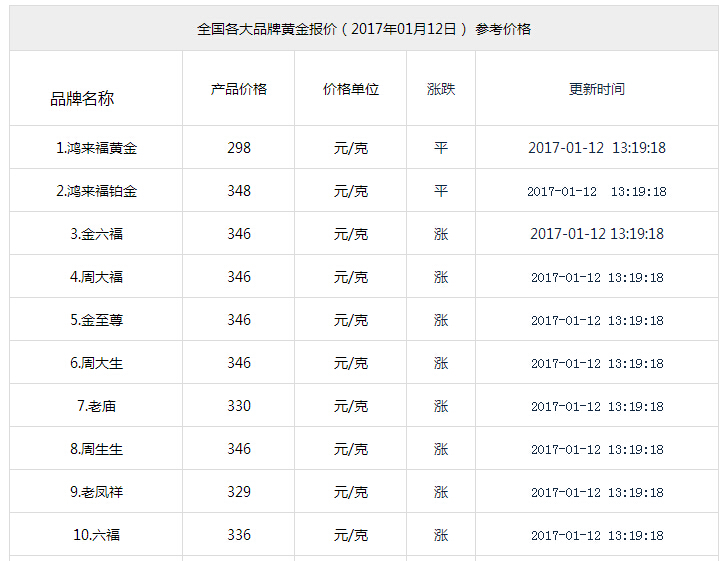Click the 涨跌 column header
Viewport: 726px width, 561px height.
[x=441, y=89]
